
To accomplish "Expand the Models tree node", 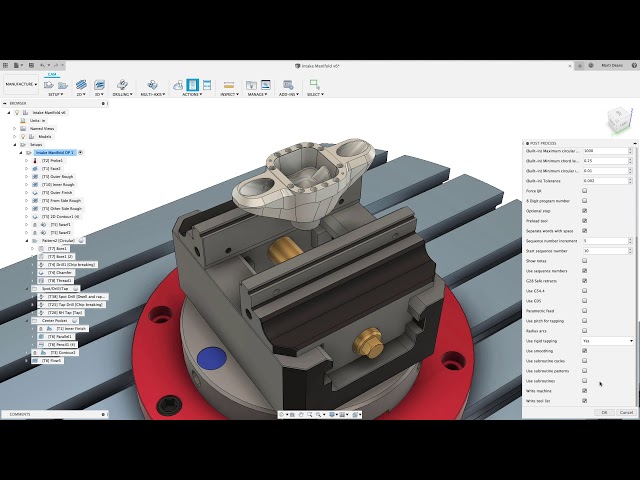I will coord(15,136).
